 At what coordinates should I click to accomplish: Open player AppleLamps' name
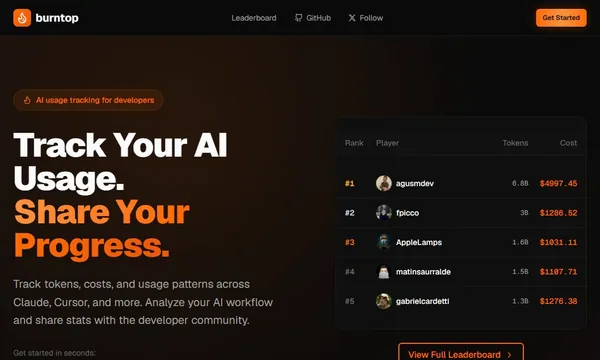(419, 243)
